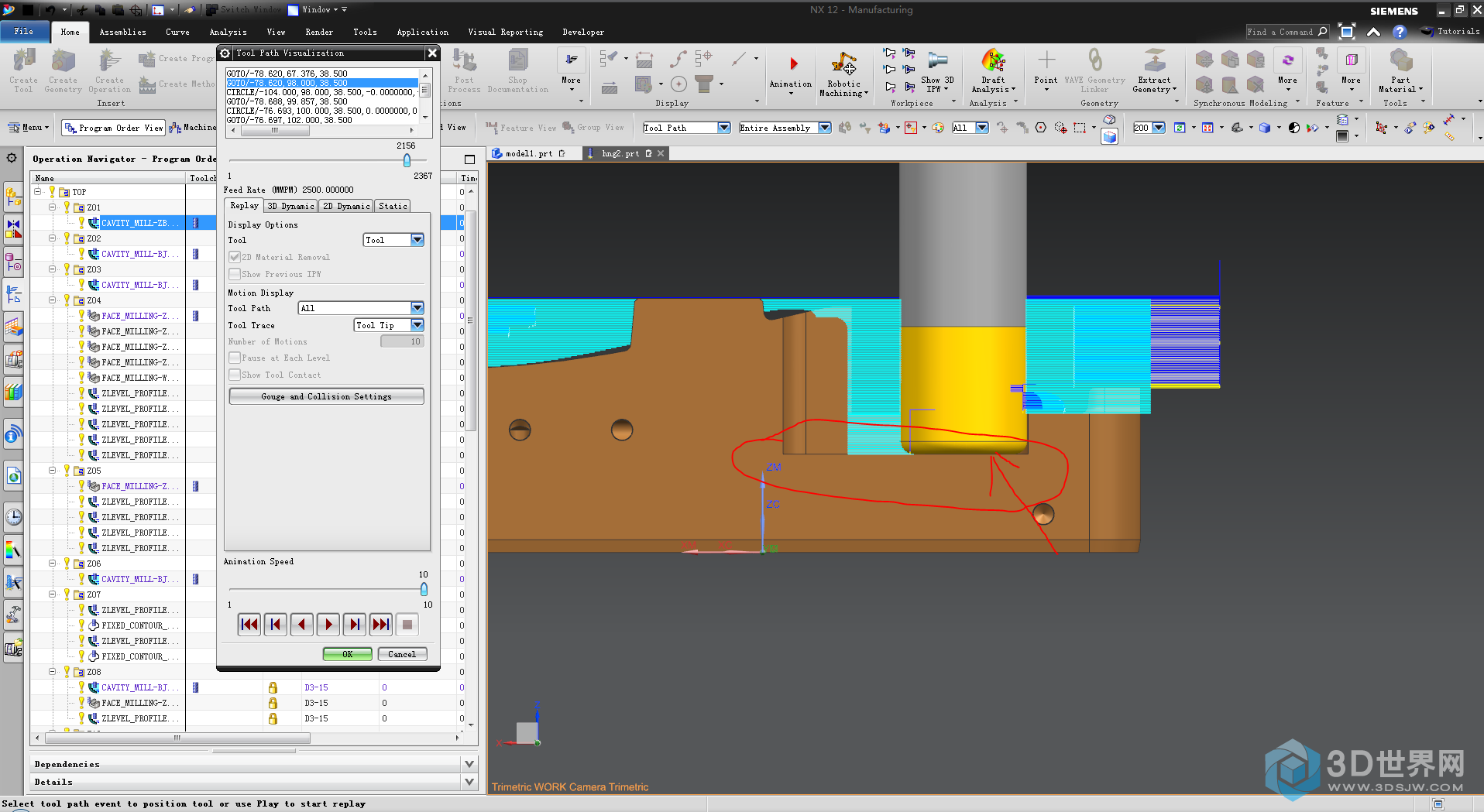
Task: Stop the tool path replay
Action: (x=407, y=625)
